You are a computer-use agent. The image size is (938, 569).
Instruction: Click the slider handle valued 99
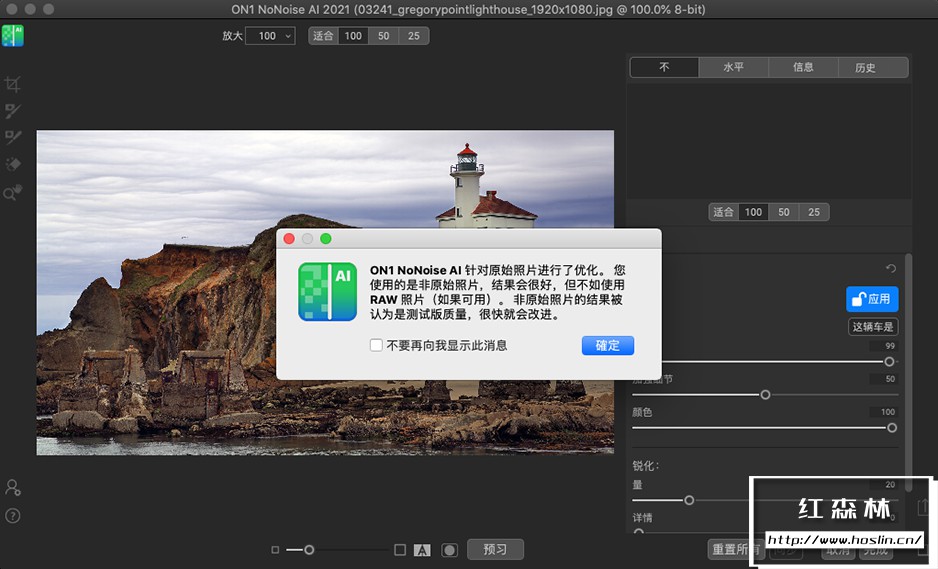pos(890,361)
